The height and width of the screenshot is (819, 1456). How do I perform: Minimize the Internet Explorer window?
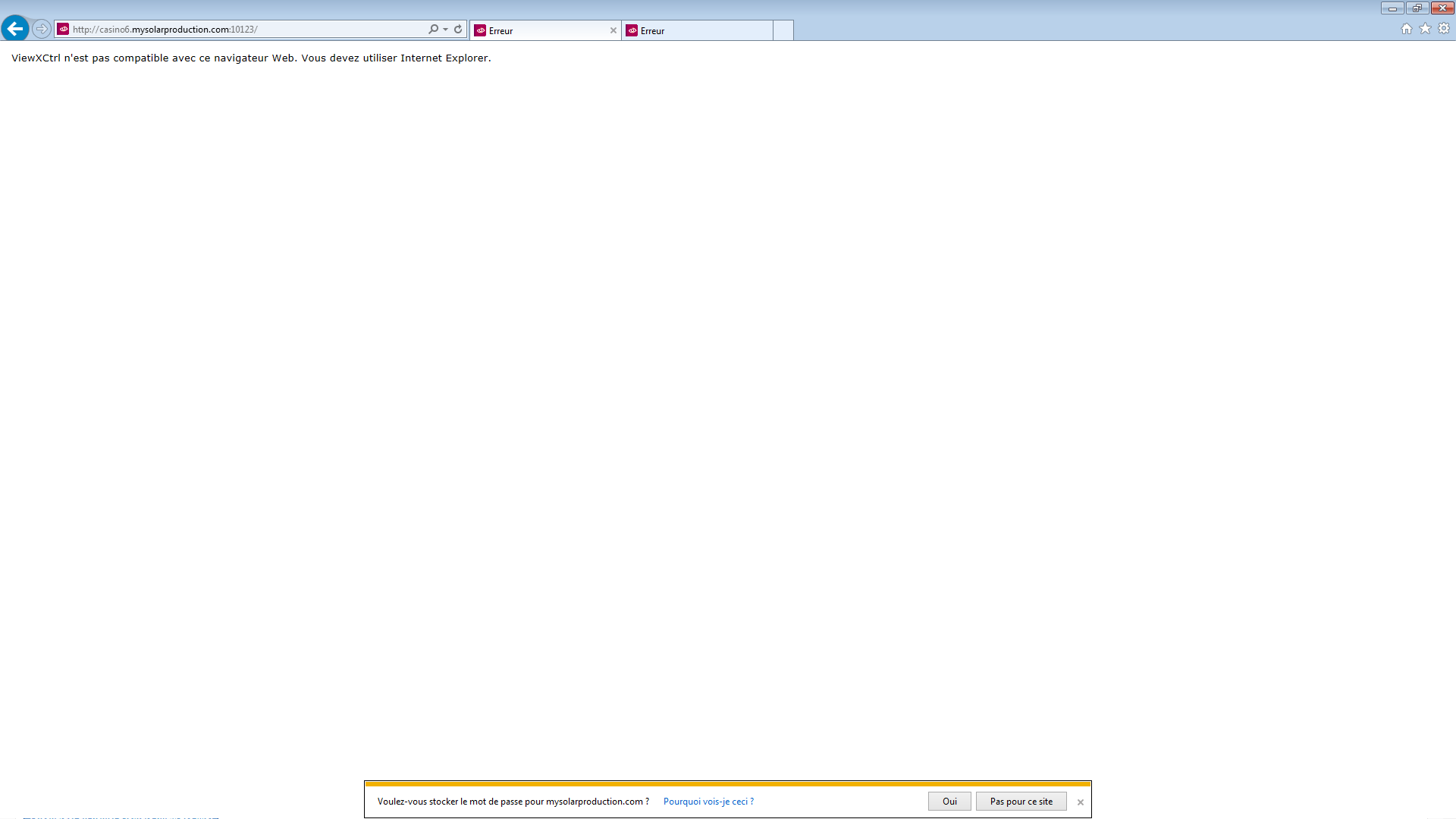1392,8
